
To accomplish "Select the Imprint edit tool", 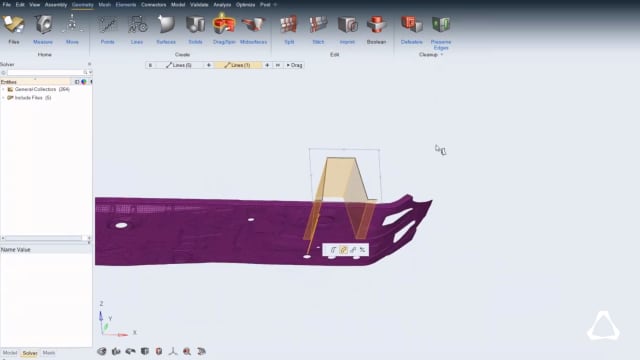I will [x=347, y=29].
